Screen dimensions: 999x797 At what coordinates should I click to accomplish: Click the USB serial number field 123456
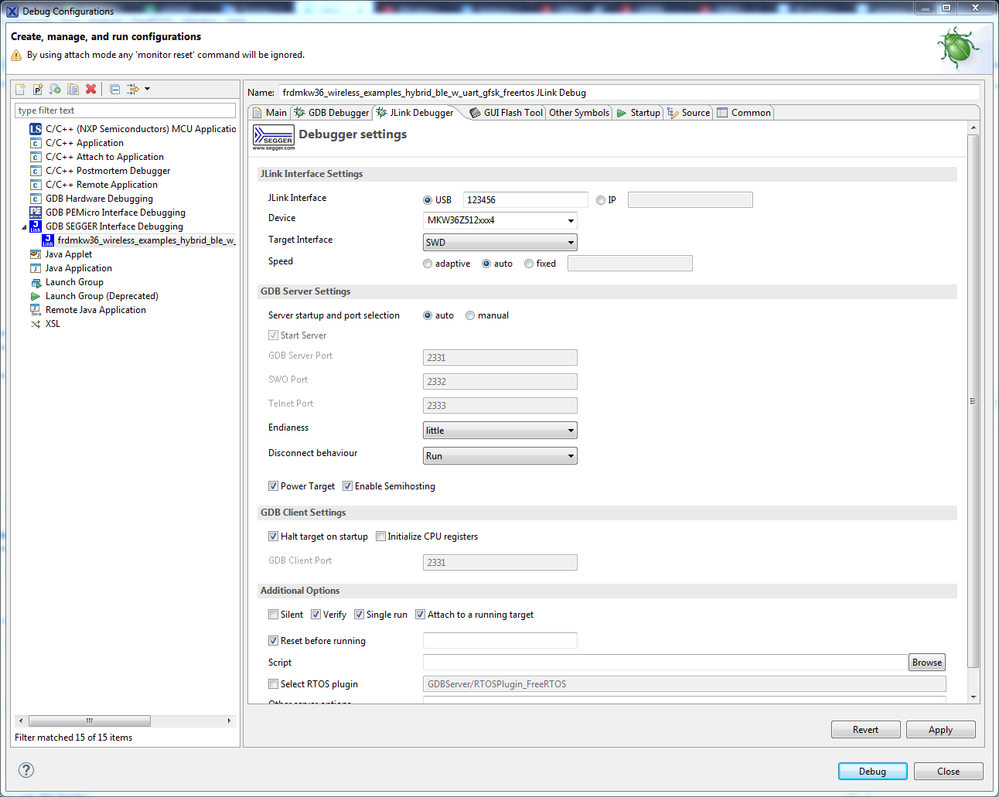click(x=525, y=200)
